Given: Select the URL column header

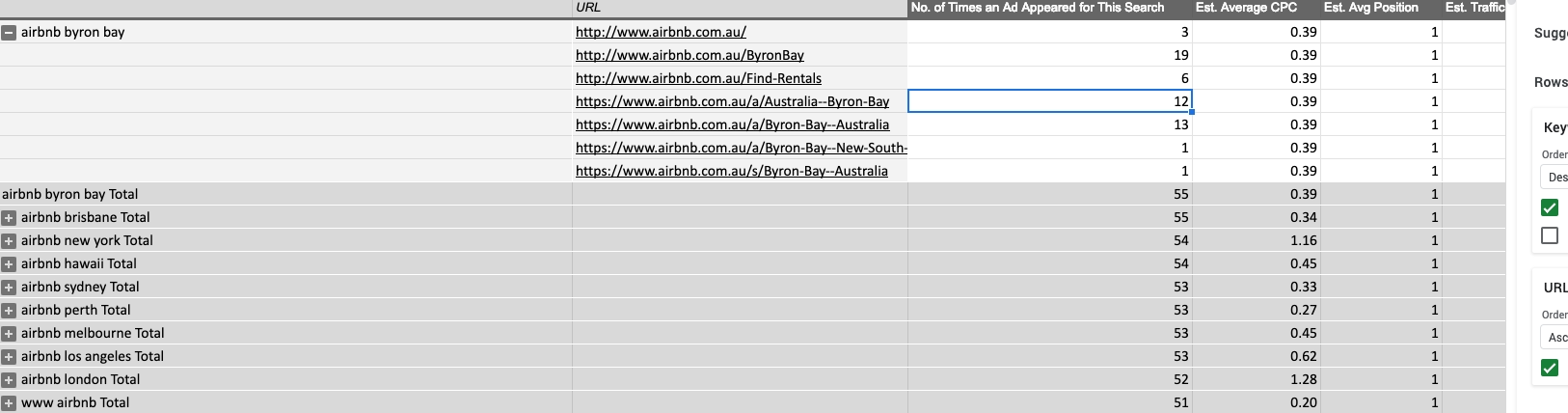Looking at the screenshot, I should (740, 8).
